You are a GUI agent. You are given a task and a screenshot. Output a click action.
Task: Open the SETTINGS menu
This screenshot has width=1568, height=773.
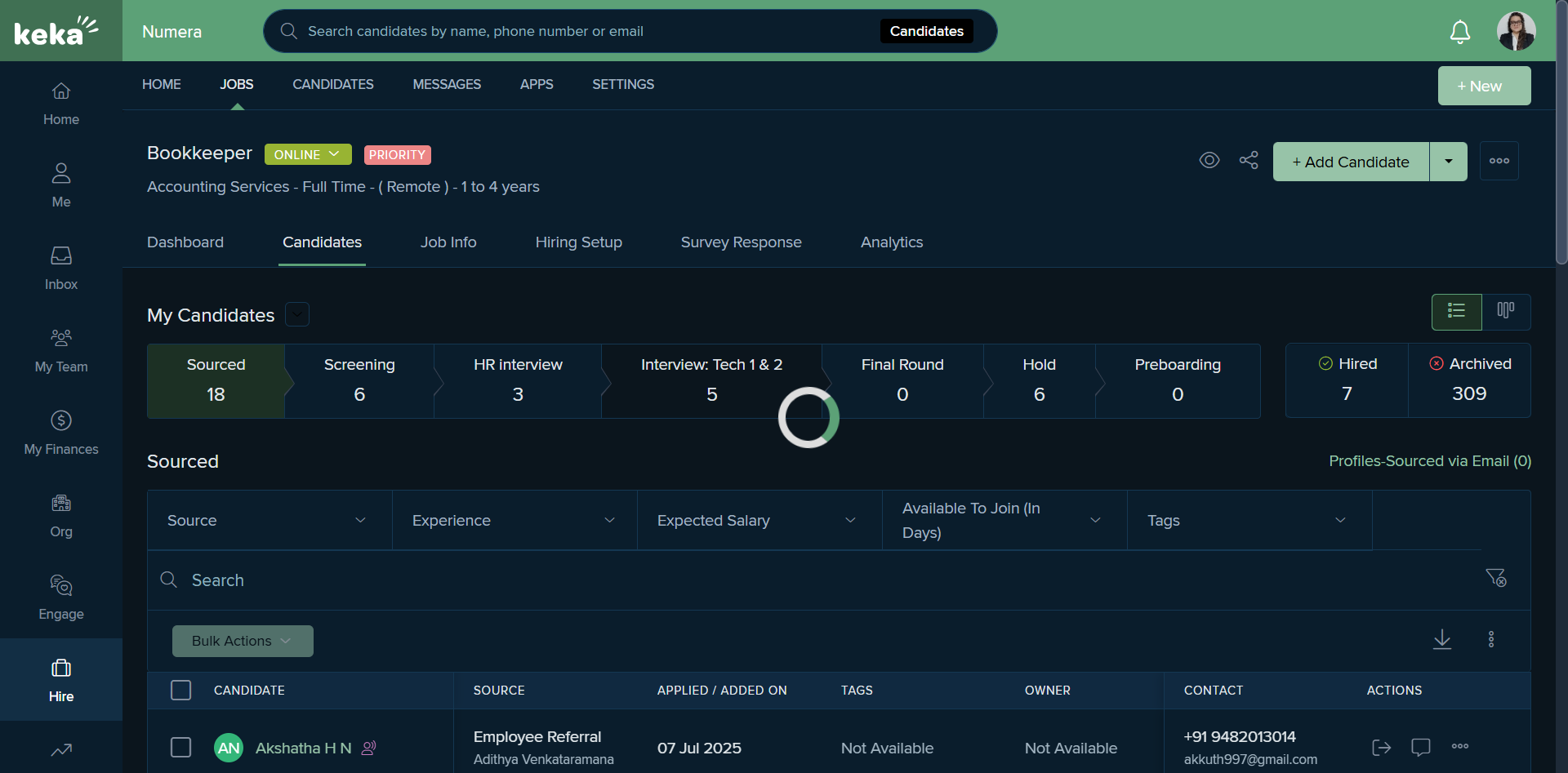point(623,84)
